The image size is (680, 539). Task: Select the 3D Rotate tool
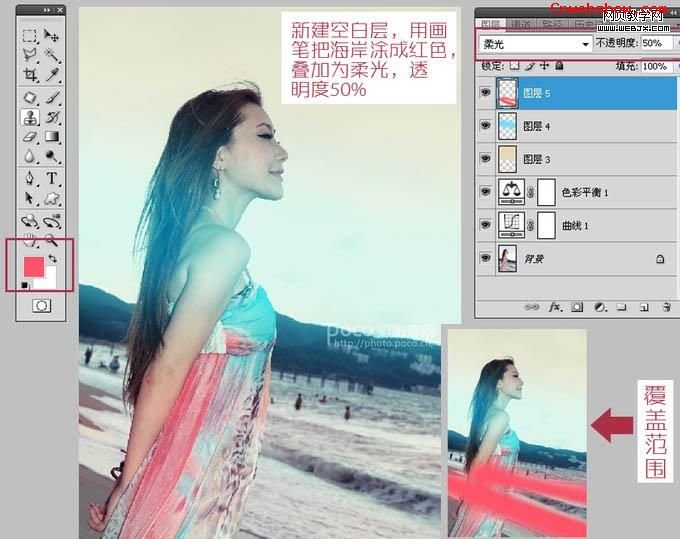[x=29, y=221]
